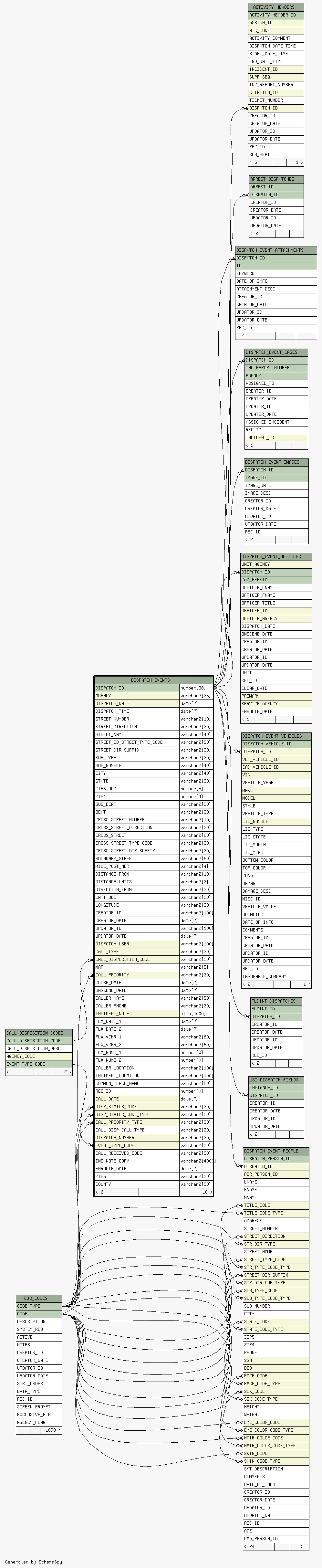Screen dimensions: 322x1568
Task: Open the DISPATCH_EVENT_OFFICERS table header
Action: point(276,556)
